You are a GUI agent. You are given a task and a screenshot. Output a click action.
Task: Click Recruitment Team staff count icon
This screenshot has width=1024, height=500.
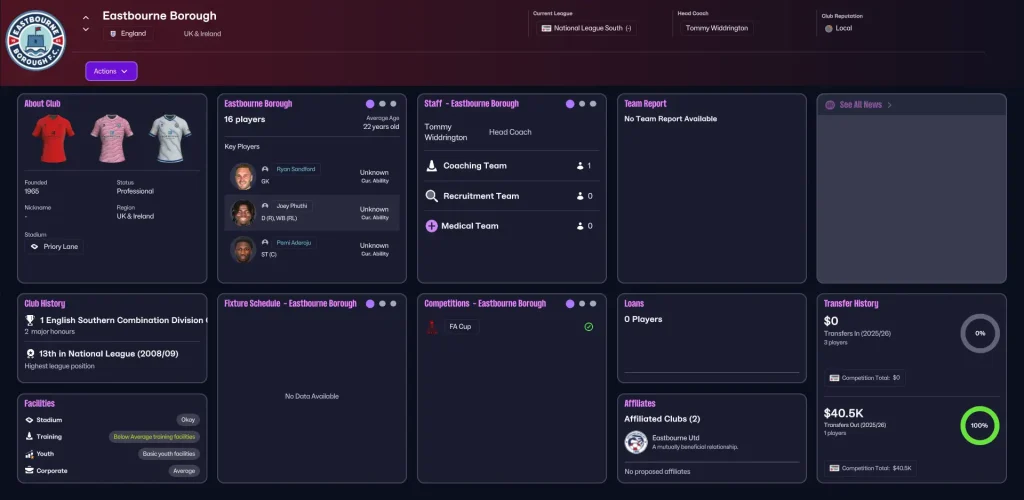coord(580,196)
